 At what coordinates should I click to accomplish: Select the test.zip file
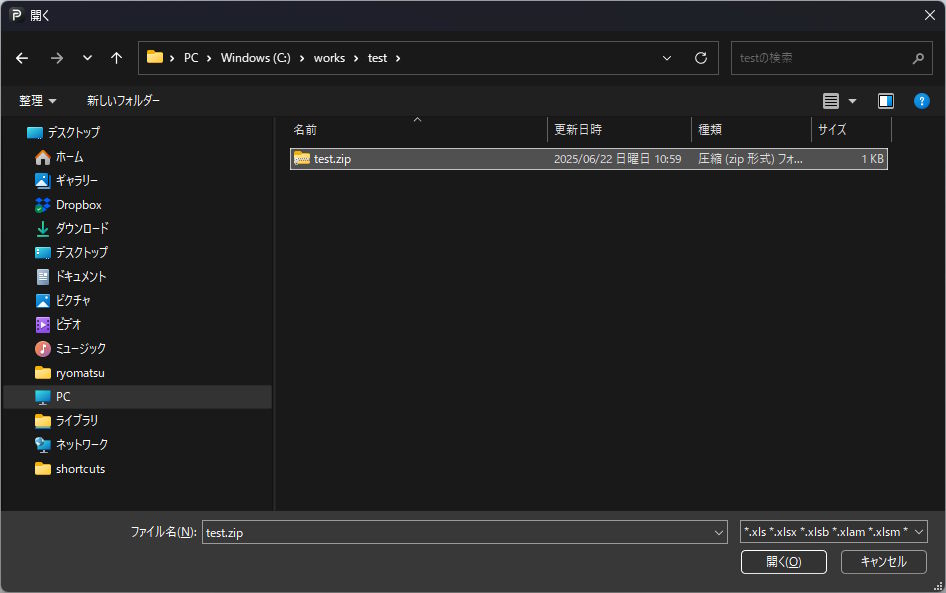tap(332, 159)
